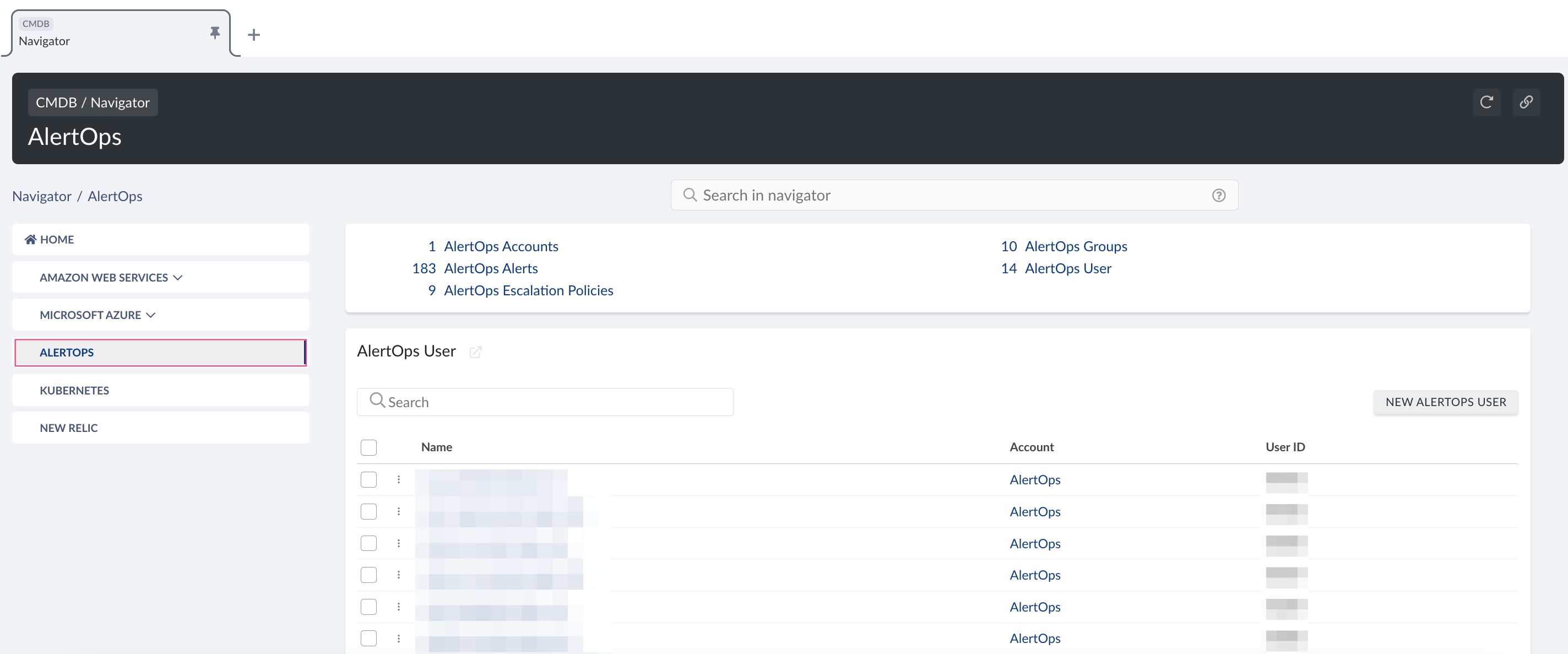The height and width of the screenshot is (654, 1568).
Task: Open row actions menu for sixth user
Action: coord(399,638)
